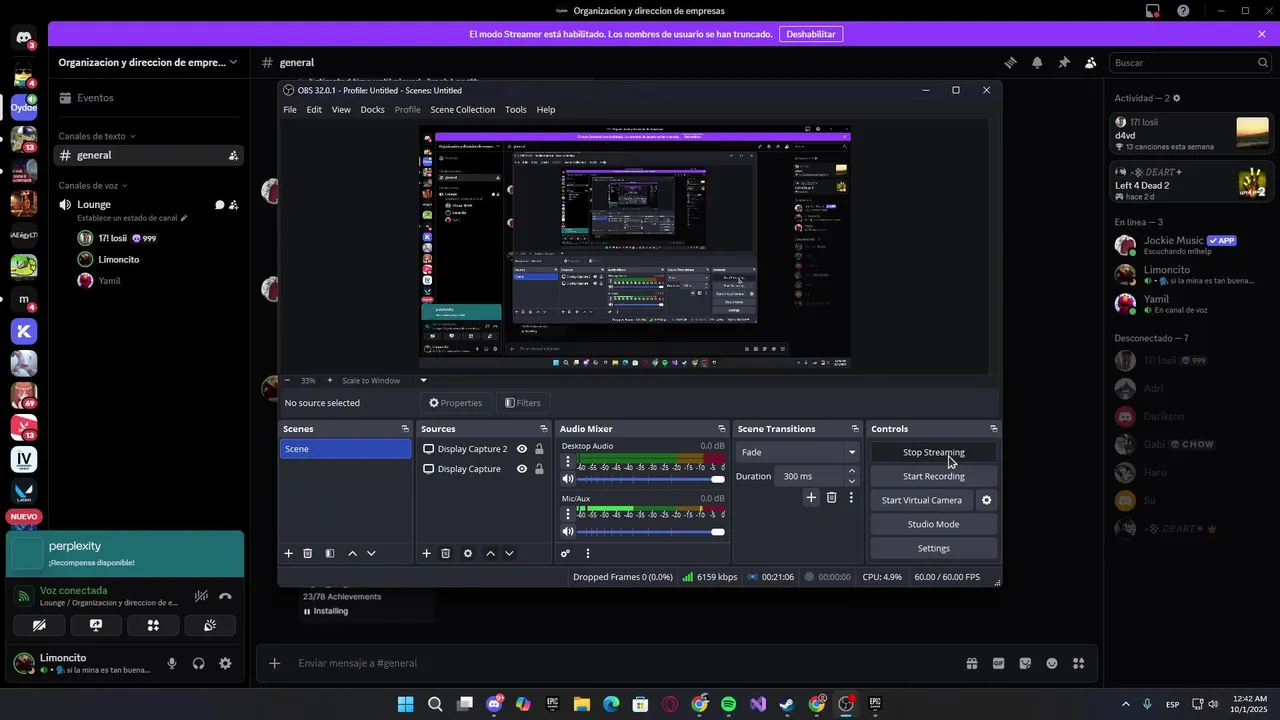Open the Audio Mixer bottom three-dot menu
Image resolution: width=1280 pixels, height=720 pixels.
(x=588, y=553)
